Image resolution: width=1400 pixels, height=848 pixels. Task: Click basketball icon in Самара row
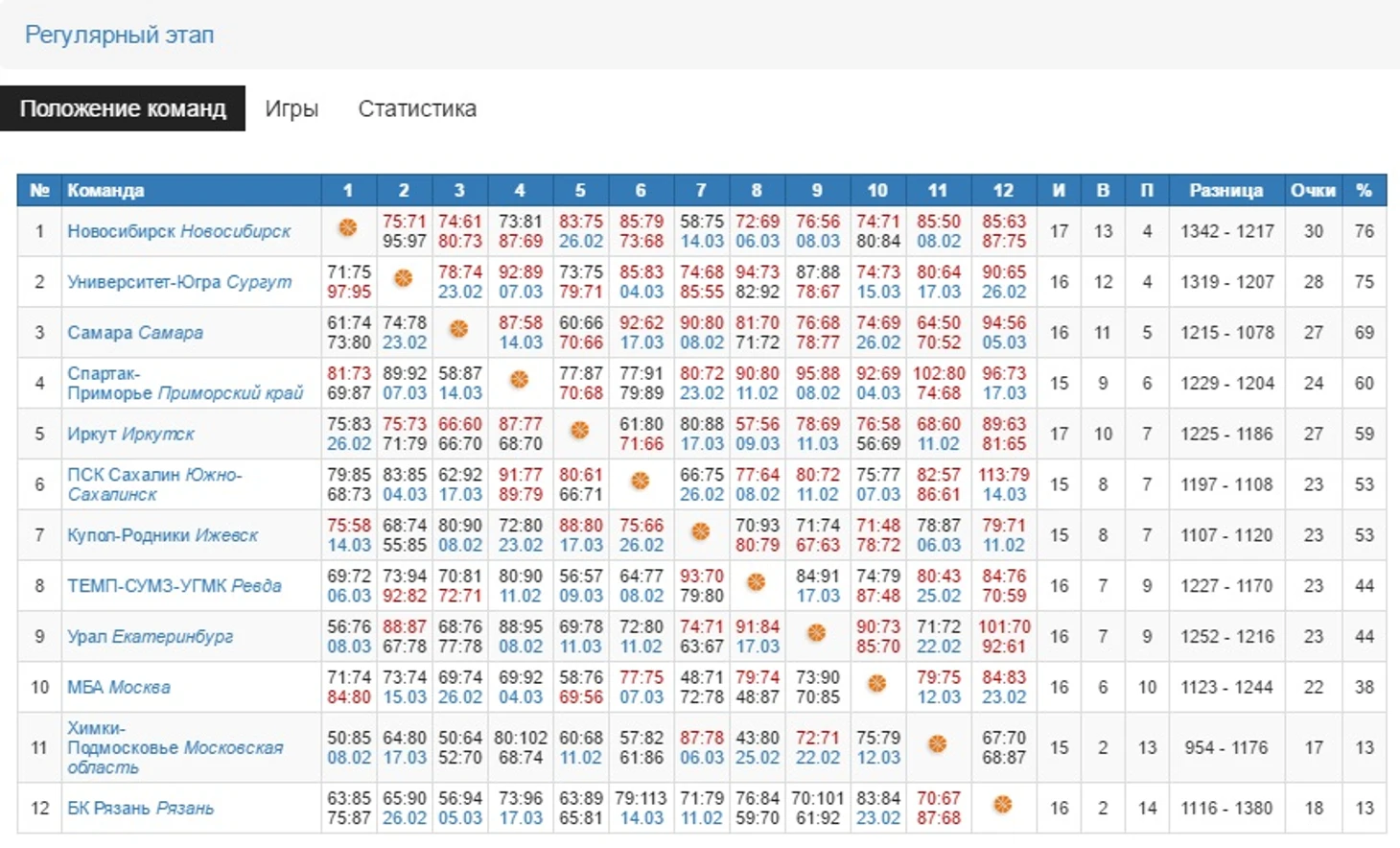[x=459, y=329]
